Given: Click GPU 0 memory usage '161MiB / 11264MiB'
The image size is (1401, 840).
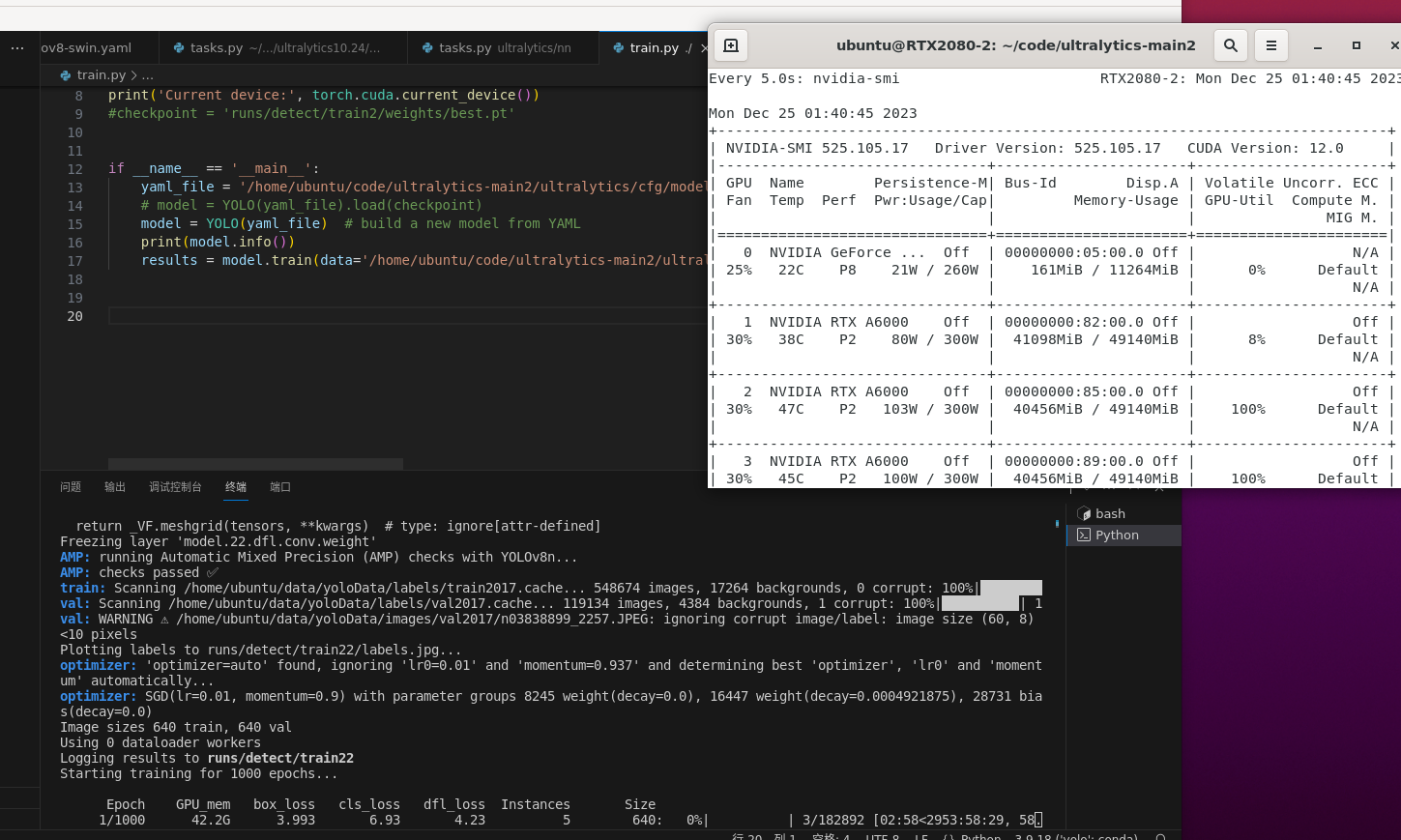Looking at the screenshot, I should click(1104, 270).
